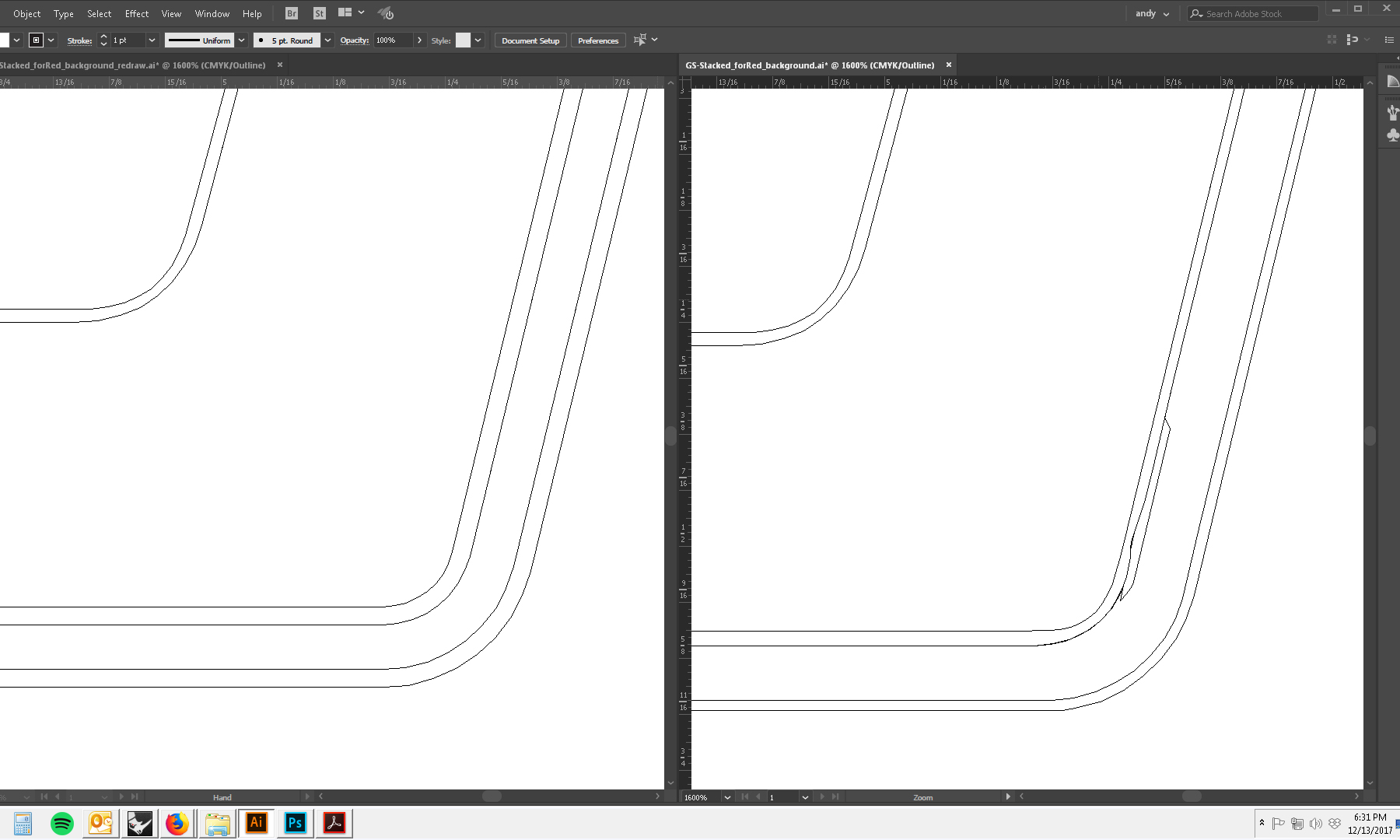The width and height of the screenshot is (1400, 840).
Task: Open stroke weight dropdown
Action: [152, 40]
